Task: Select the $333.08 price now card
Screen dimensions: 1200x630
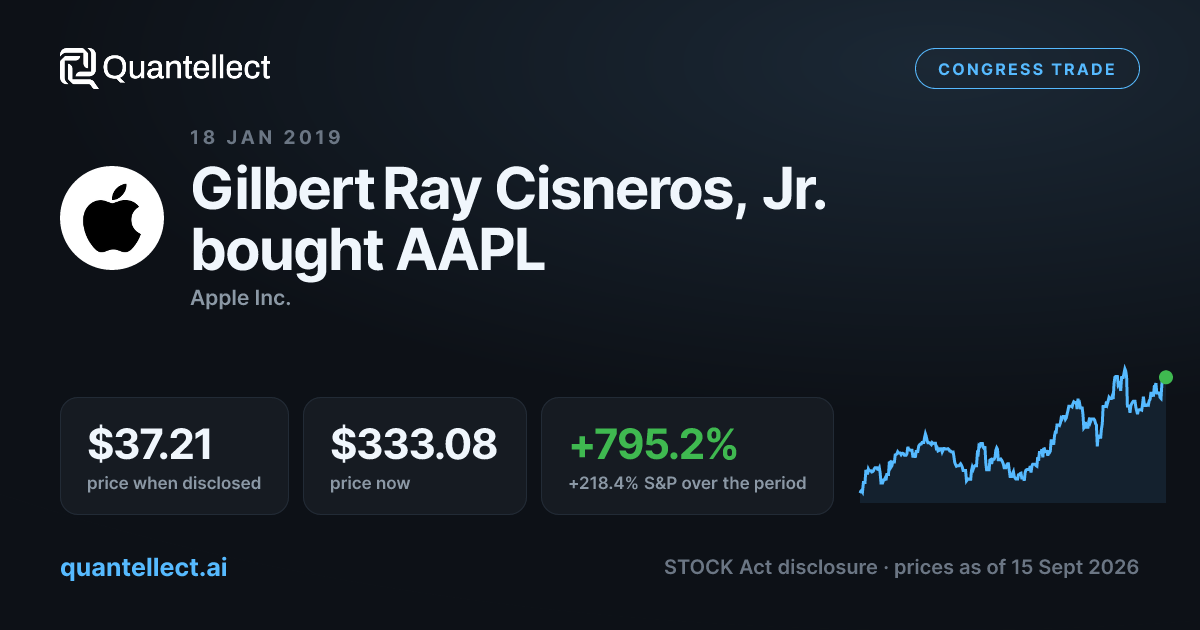Action: tap(415, 456)
